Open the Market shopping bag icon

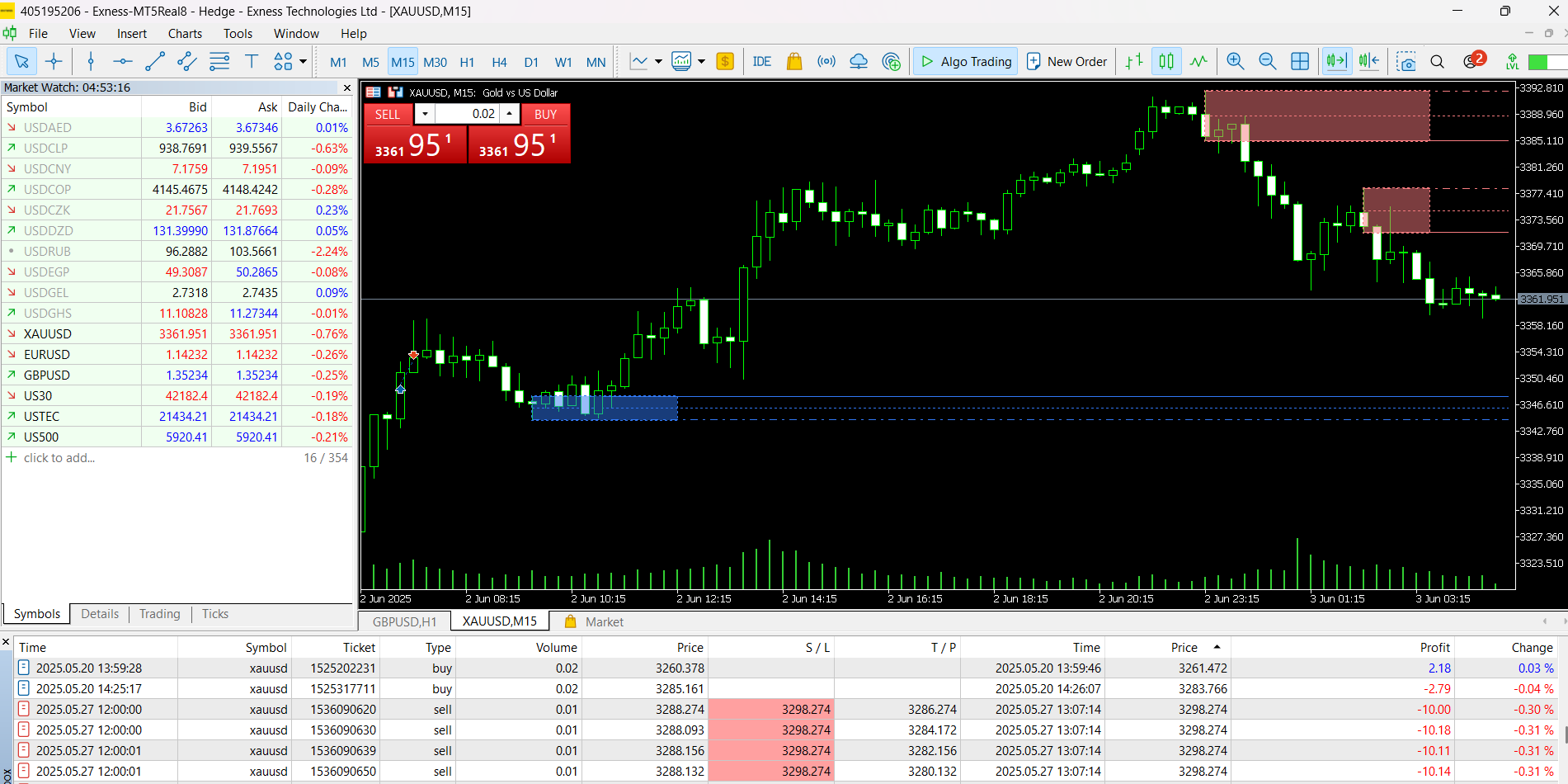click(794, 62)
